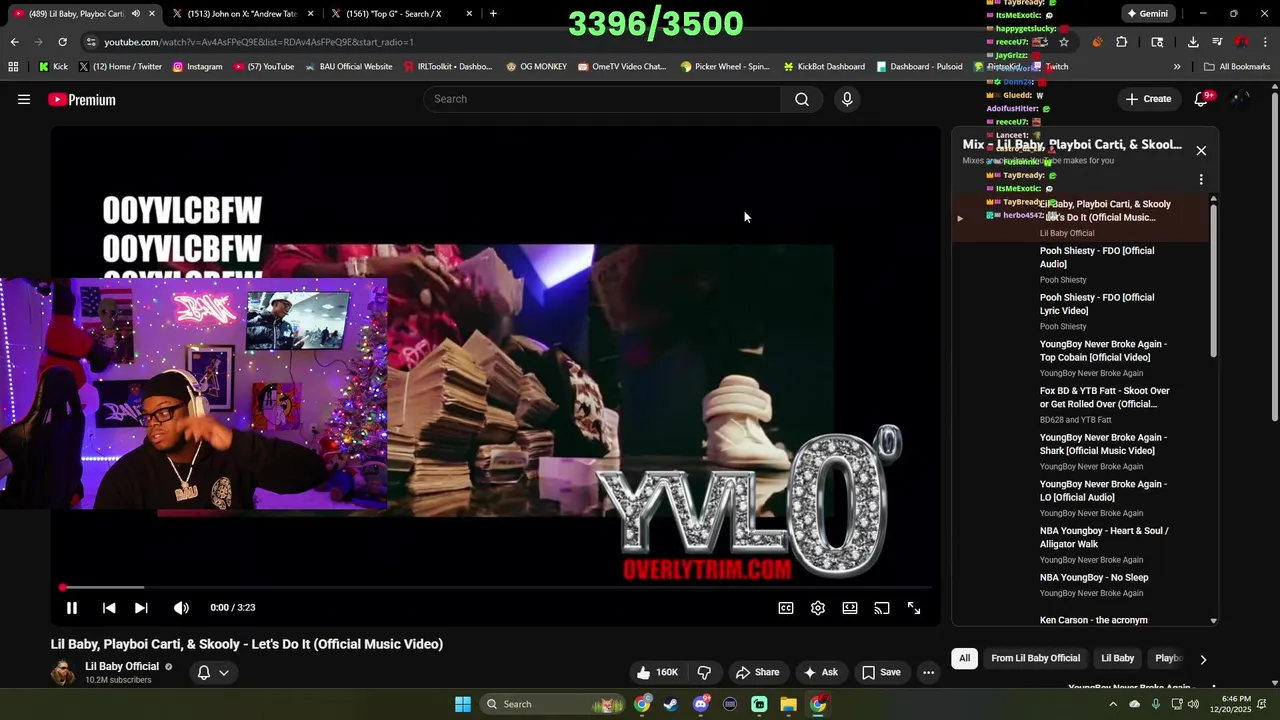Open the Ask AI button
The width and height of the screenshot is (1280, 720).
pos(820,672)
